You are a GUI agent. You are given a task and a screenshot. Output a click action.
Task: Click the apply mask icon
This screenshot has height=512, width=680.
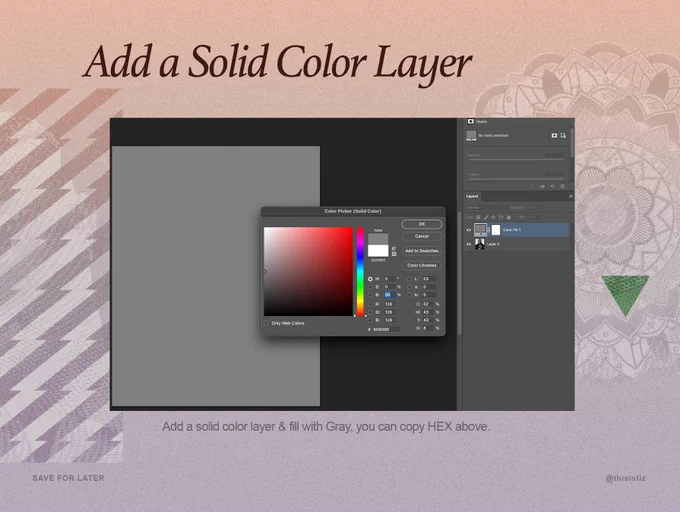pyautogui.click(x=543, y=186)
